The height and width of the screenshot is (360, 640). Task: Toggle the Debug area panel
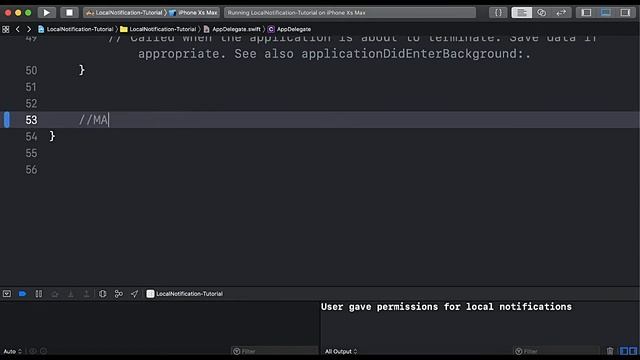click(606, 13)
